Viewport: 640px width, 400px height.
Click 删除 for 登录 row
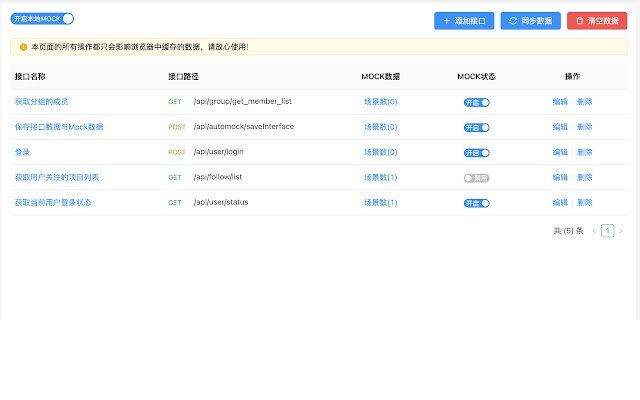[584, 152]
